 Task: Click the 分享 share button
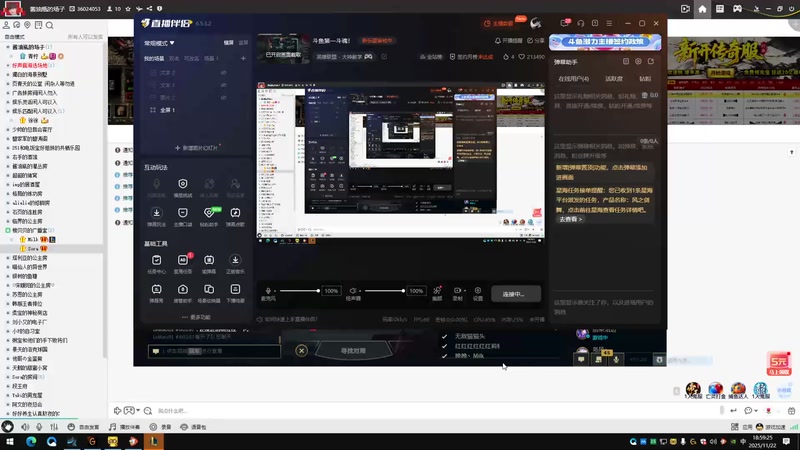536,41
